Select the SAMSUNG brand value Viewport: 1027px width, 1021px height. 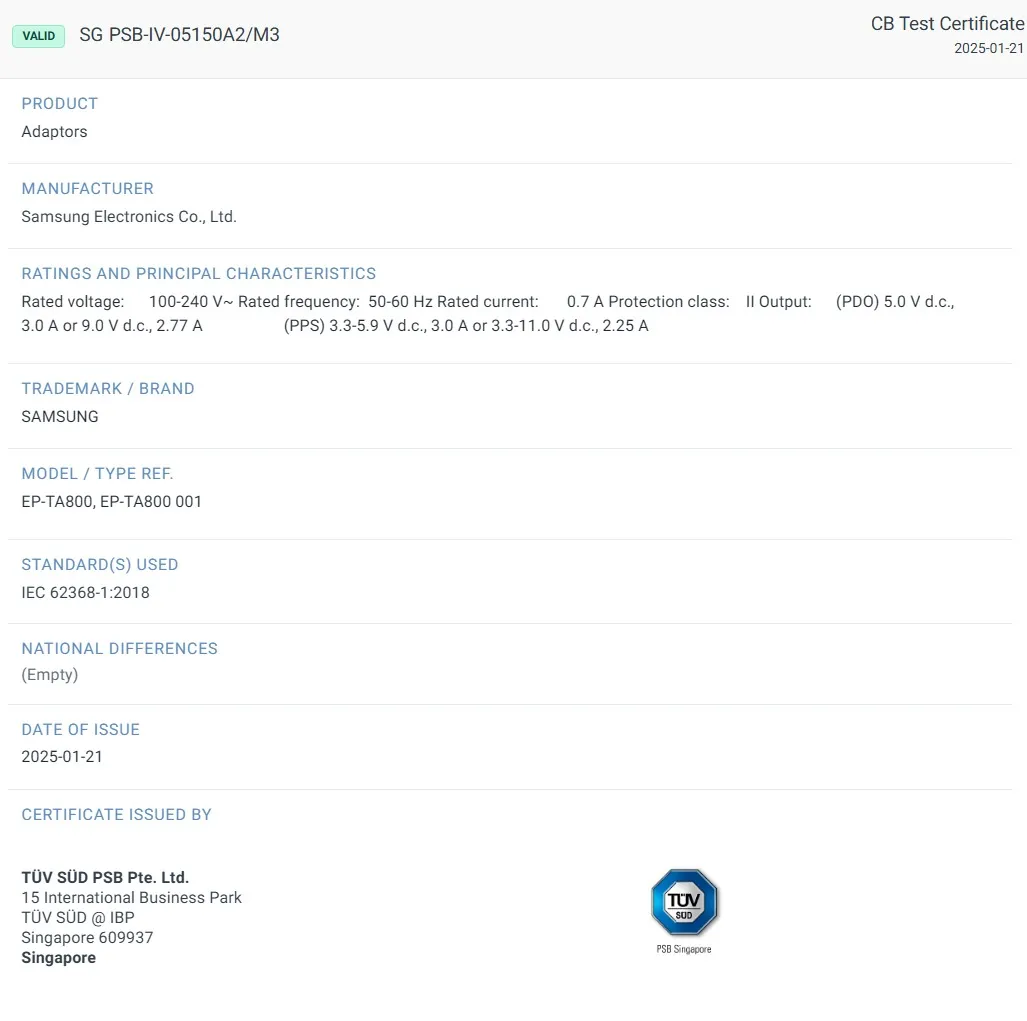point(60,417)
